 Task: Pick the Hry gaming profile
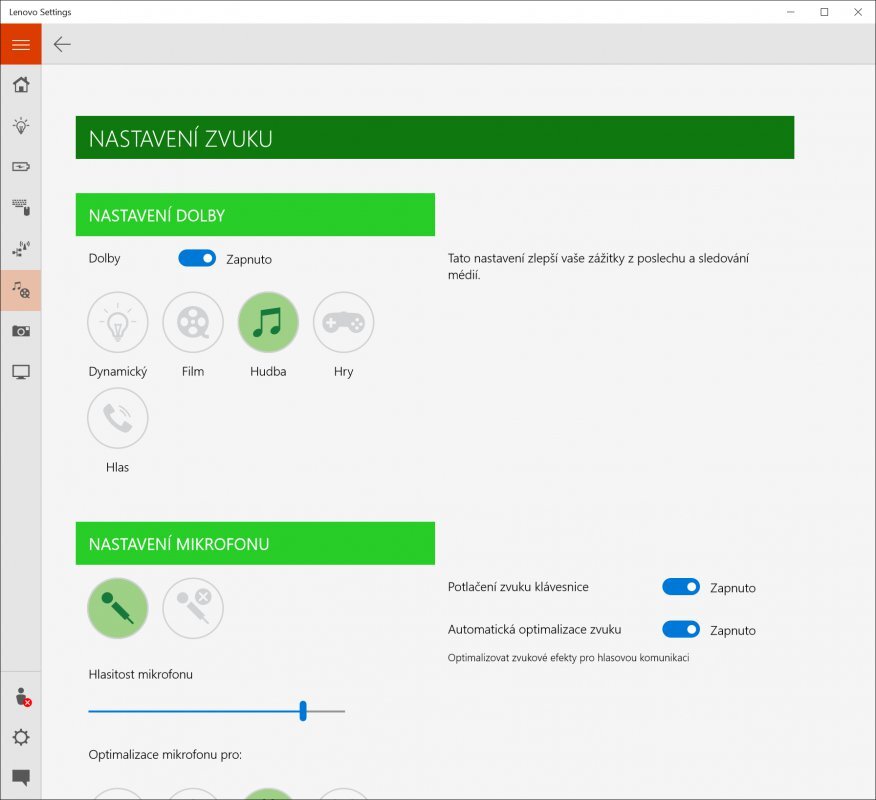pyautogui.click(x=343, y=322)
